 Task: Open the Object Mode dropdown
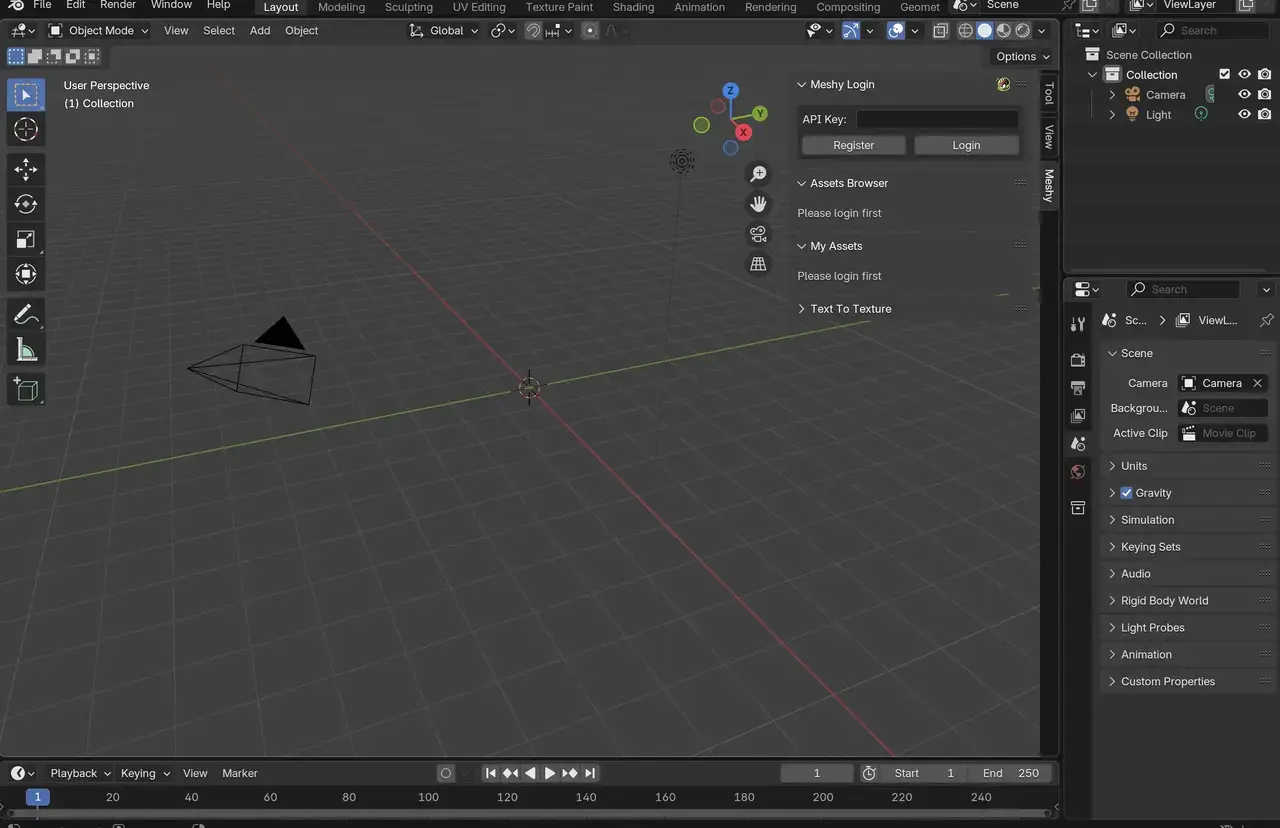click(x=99, y=30)
